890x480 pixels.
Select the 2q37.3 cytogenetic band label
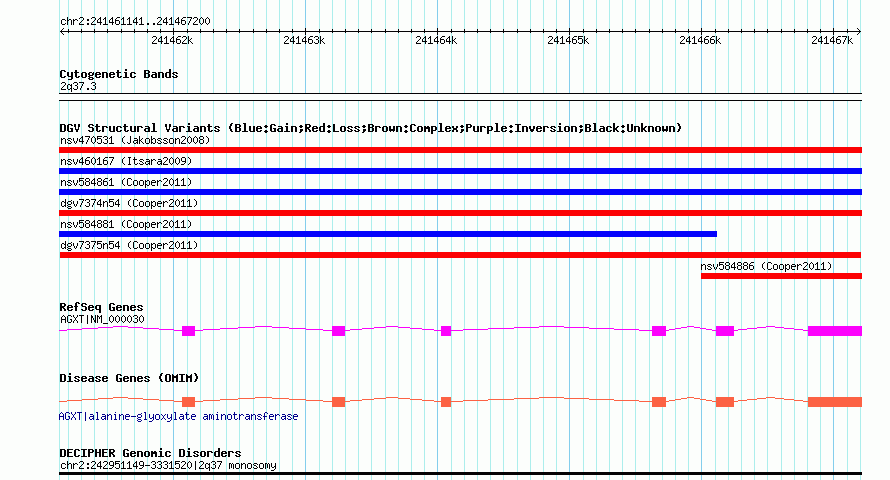coord(78,86)
